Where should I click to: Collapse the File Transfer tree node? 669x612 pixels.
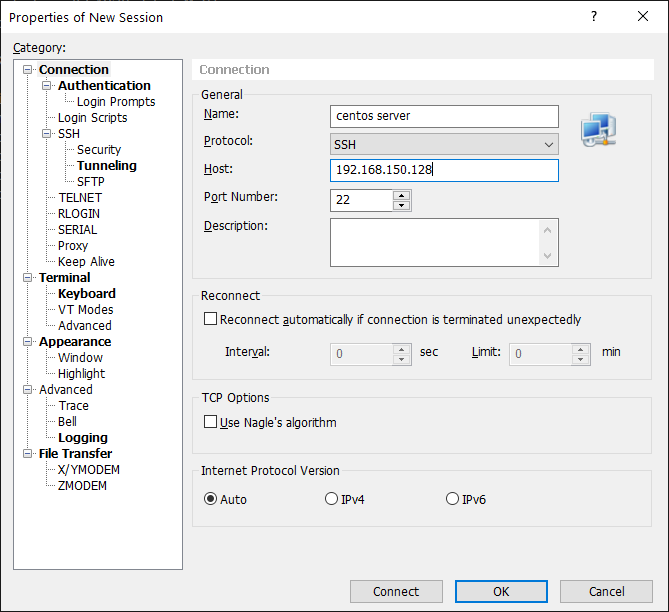tap(27, 453)
